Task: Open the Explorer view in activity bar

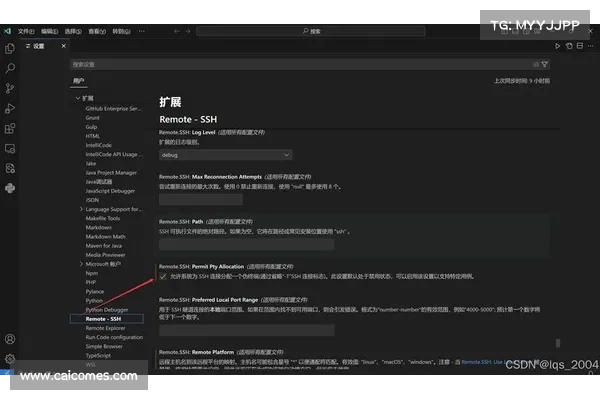Action: point(10,48)
